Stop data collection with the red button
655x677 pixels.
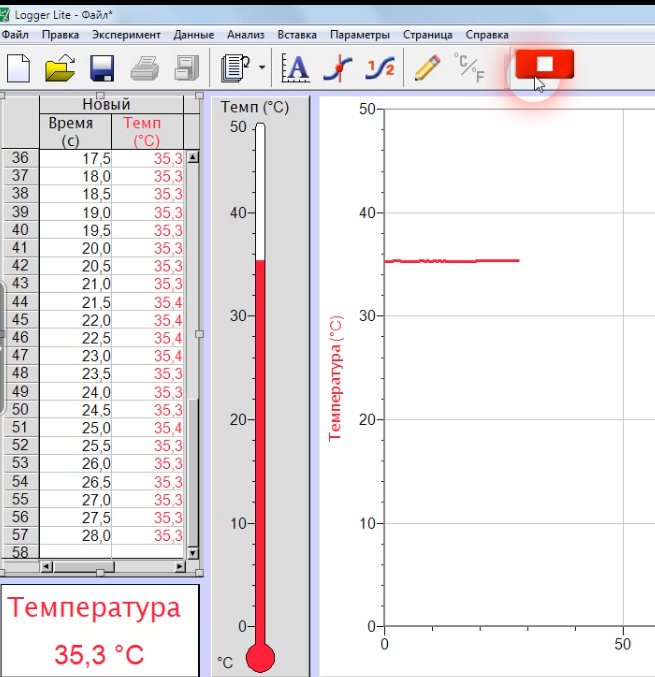click(x=544, y=65)
